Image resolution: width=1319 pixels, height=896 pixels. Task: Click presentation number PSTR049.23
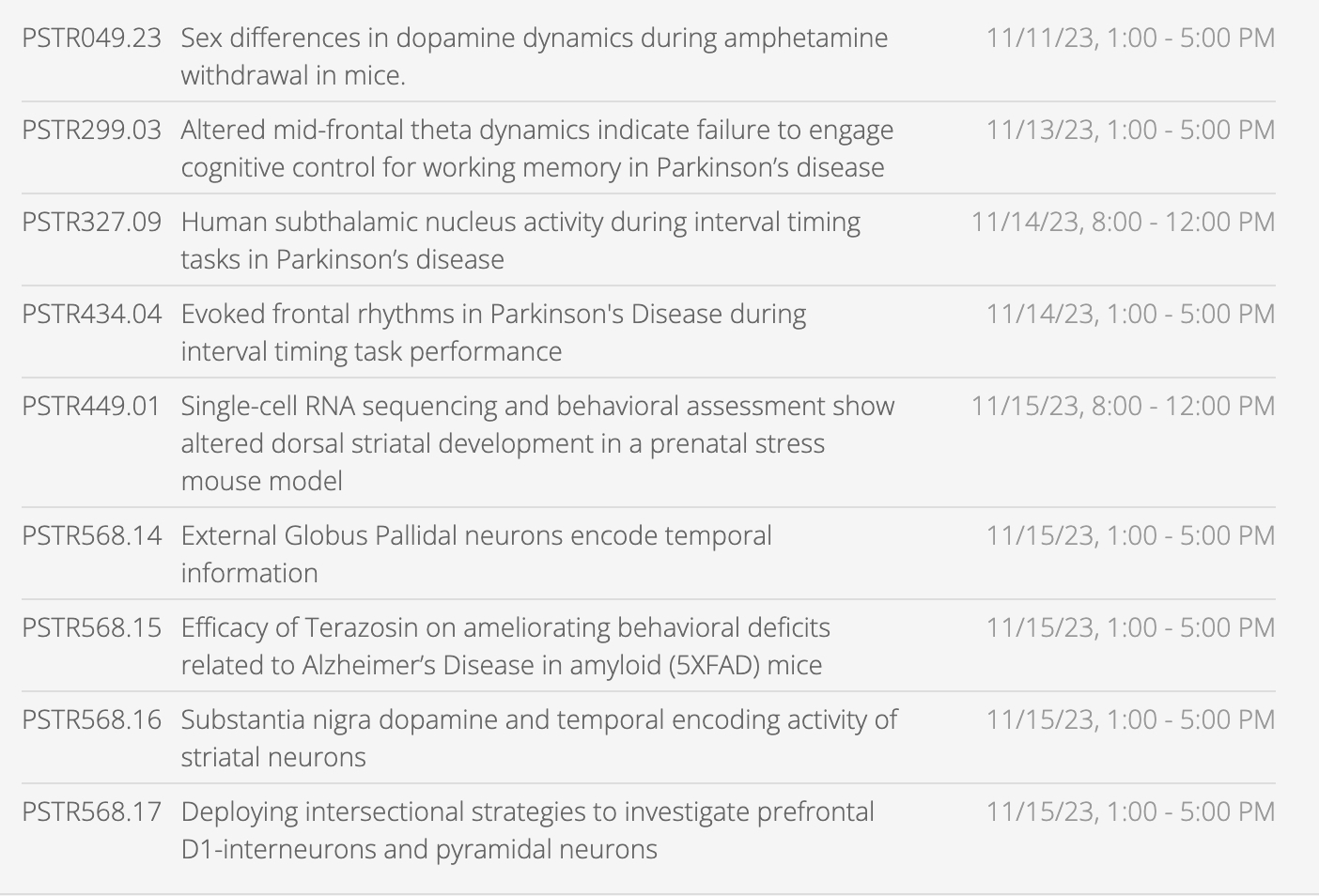tap(91, 39)
